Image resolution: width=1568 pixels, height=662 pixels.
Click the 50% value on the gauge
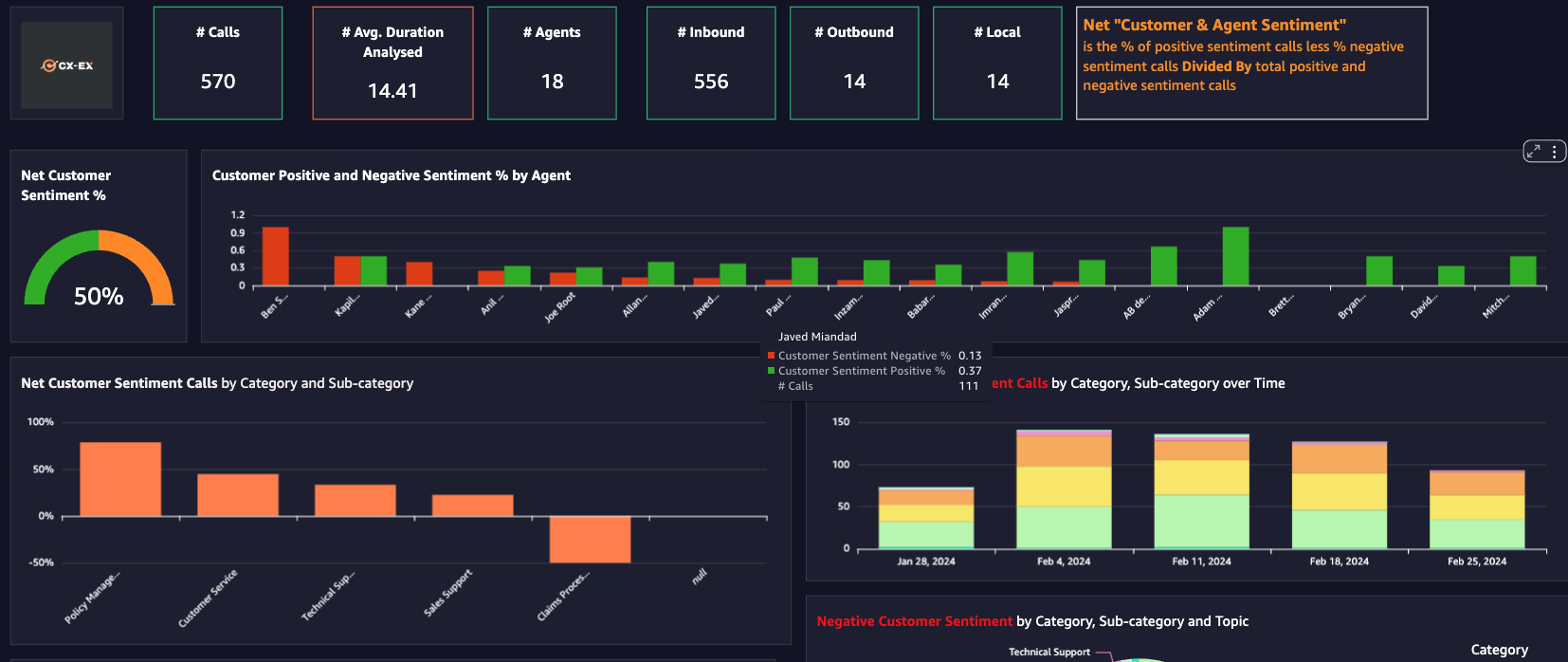99,296
